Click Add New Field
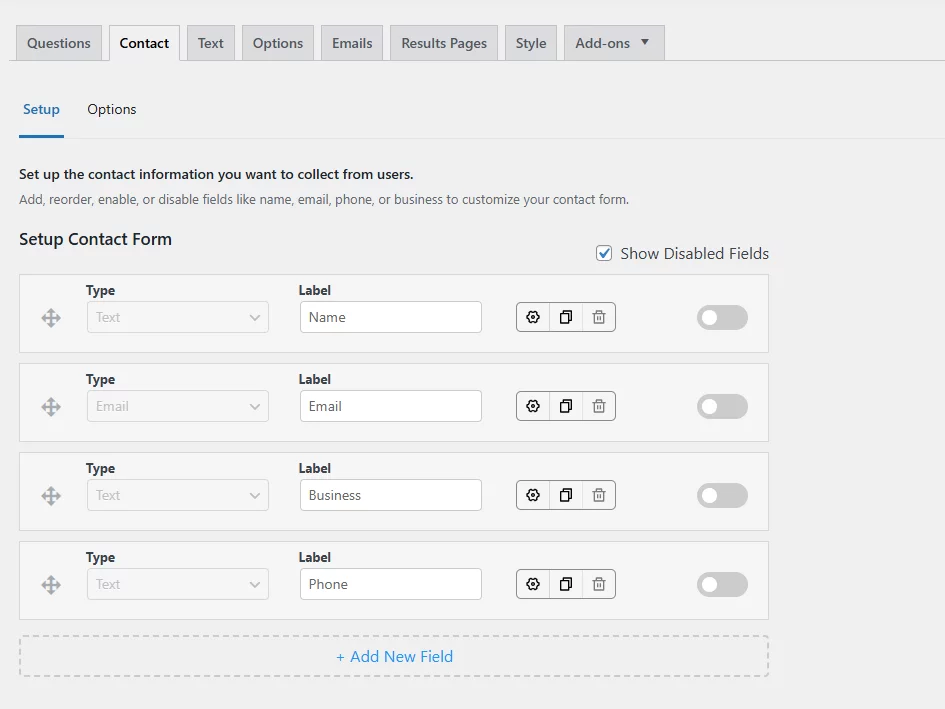 pyautogui.click(x=393, y=656)
